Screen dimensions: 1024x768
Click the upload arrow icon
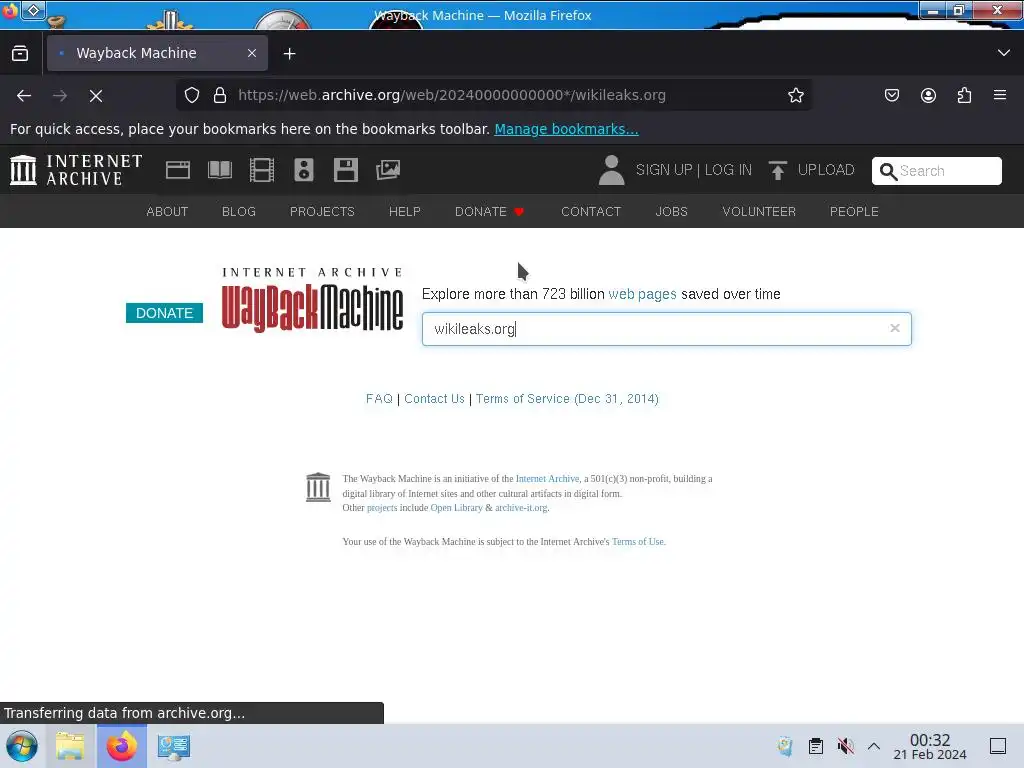click(777, 170)
